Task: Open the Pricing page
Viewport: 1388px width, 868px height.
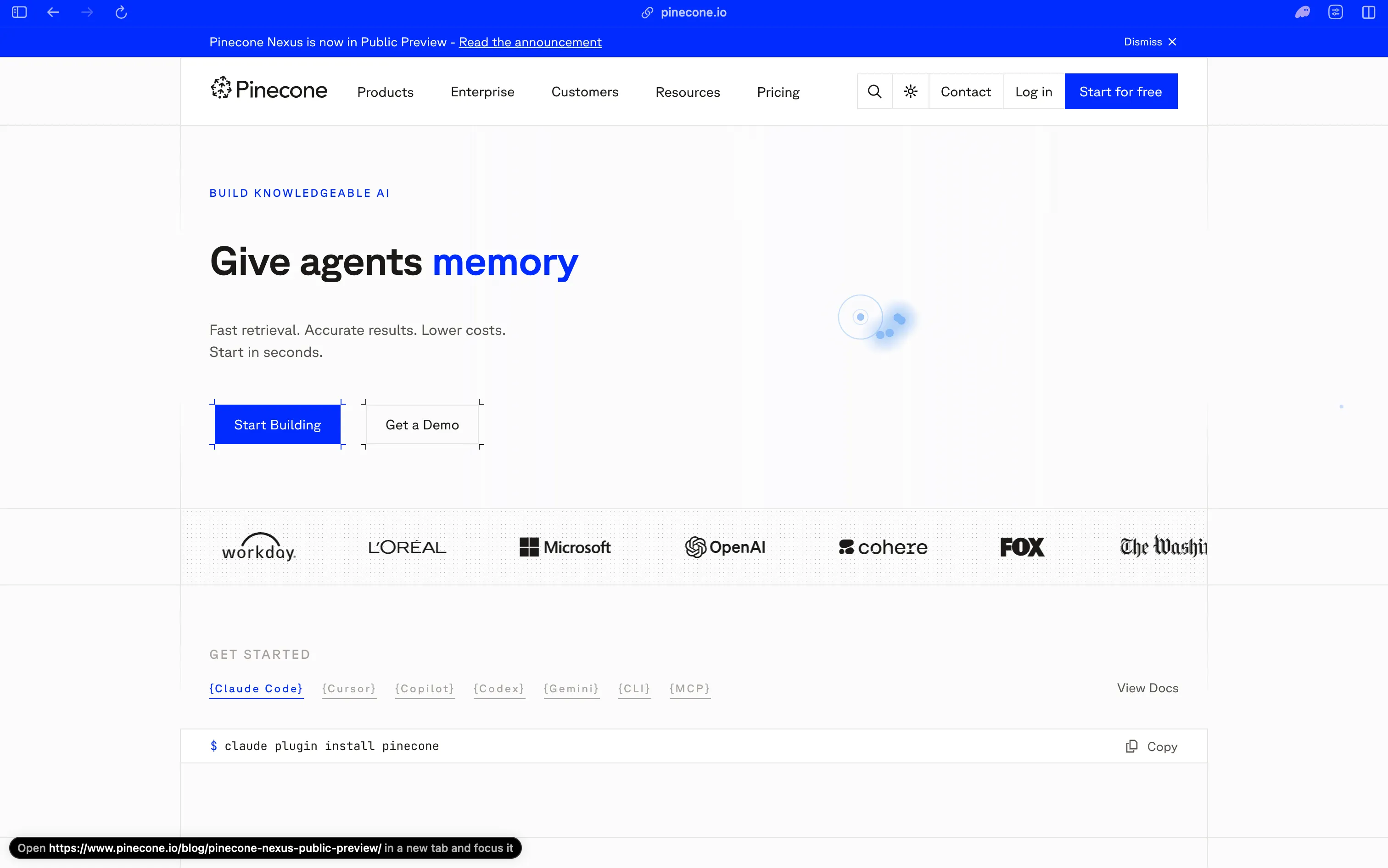Action: (778, 92)
